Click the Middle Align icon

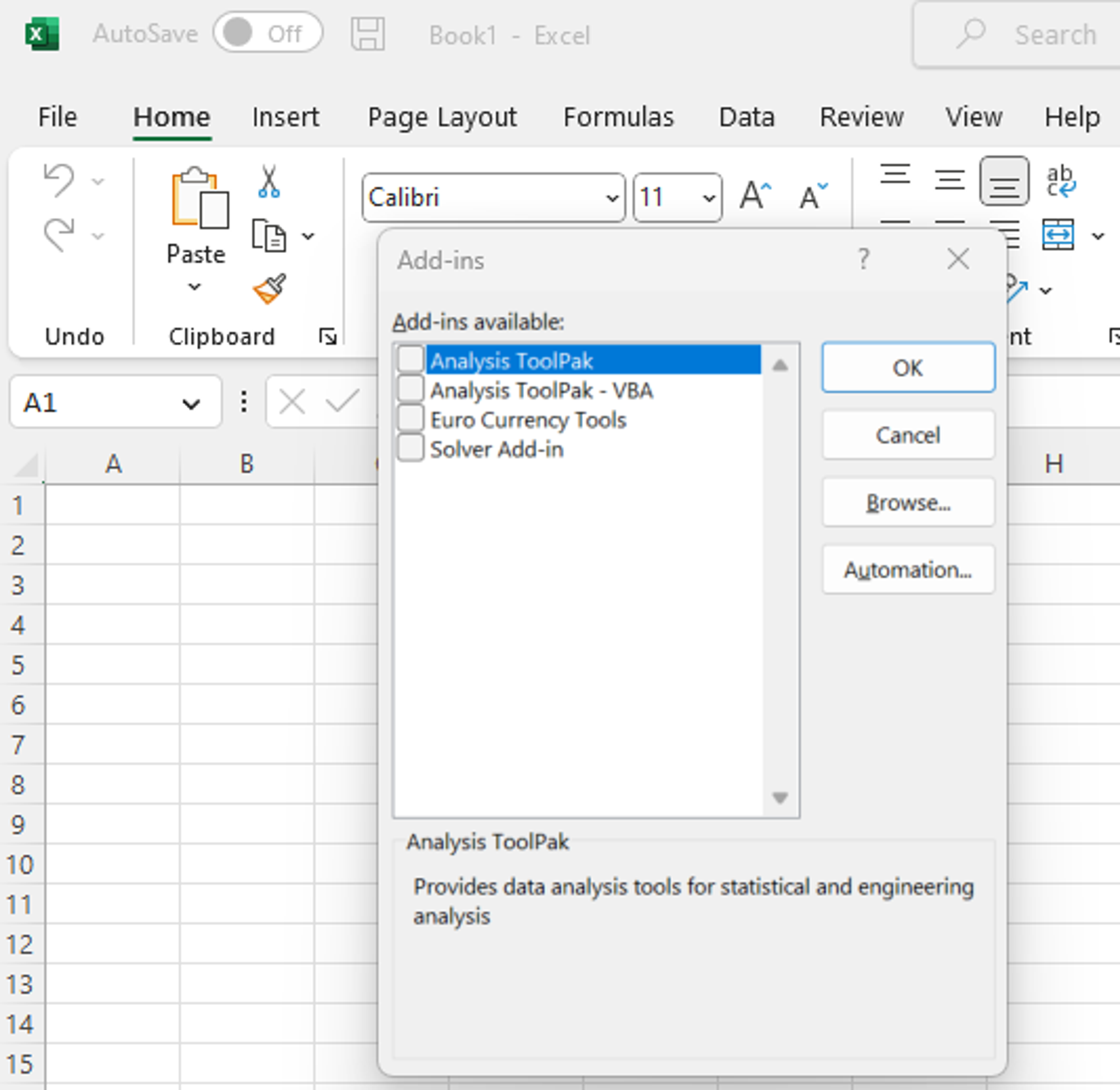pyautogui.click(x=949, y=180)
